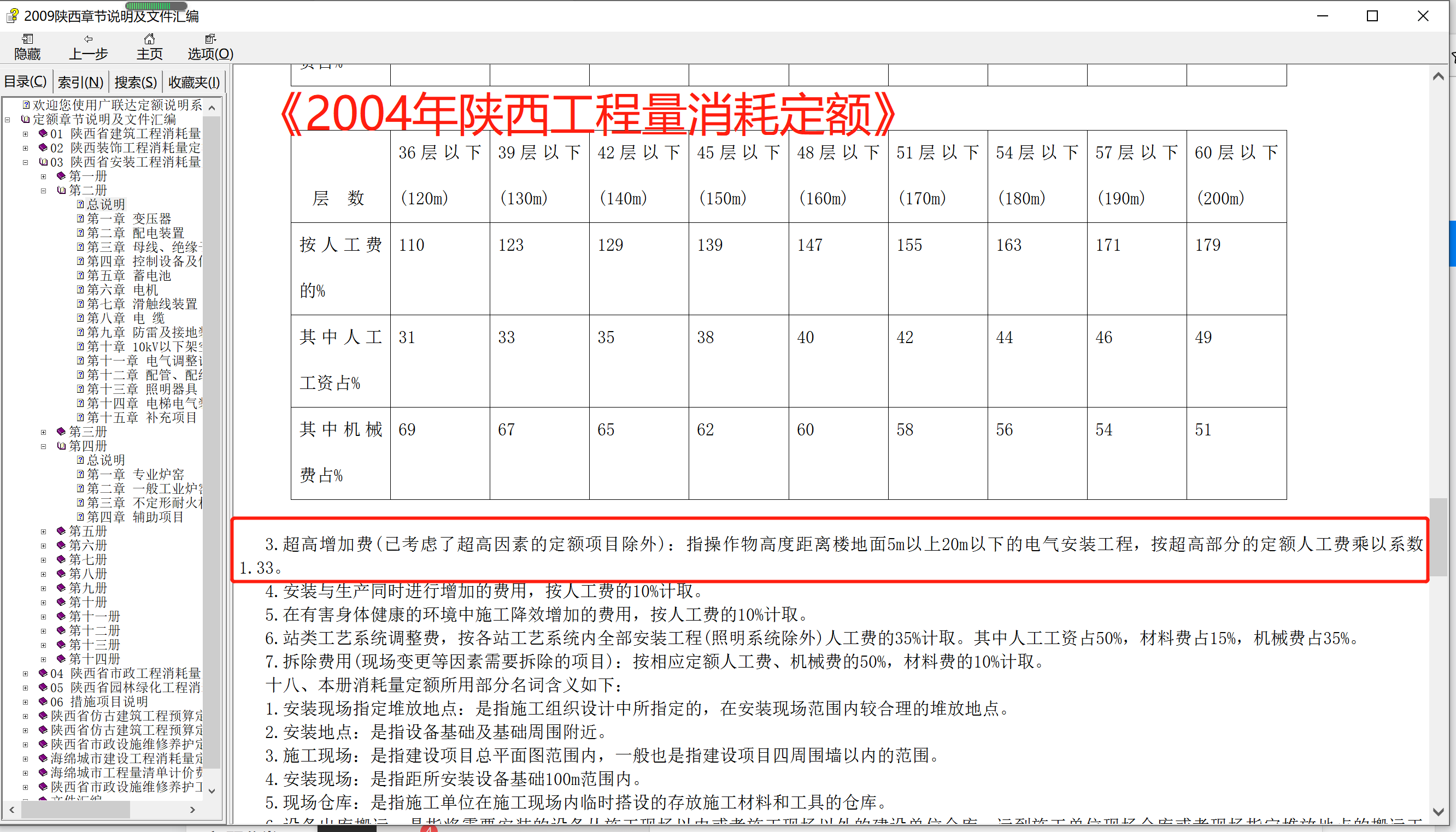The image size is (1456, 832).
Task: Click header cell 36层以下 (120m)
Action: 439,175
